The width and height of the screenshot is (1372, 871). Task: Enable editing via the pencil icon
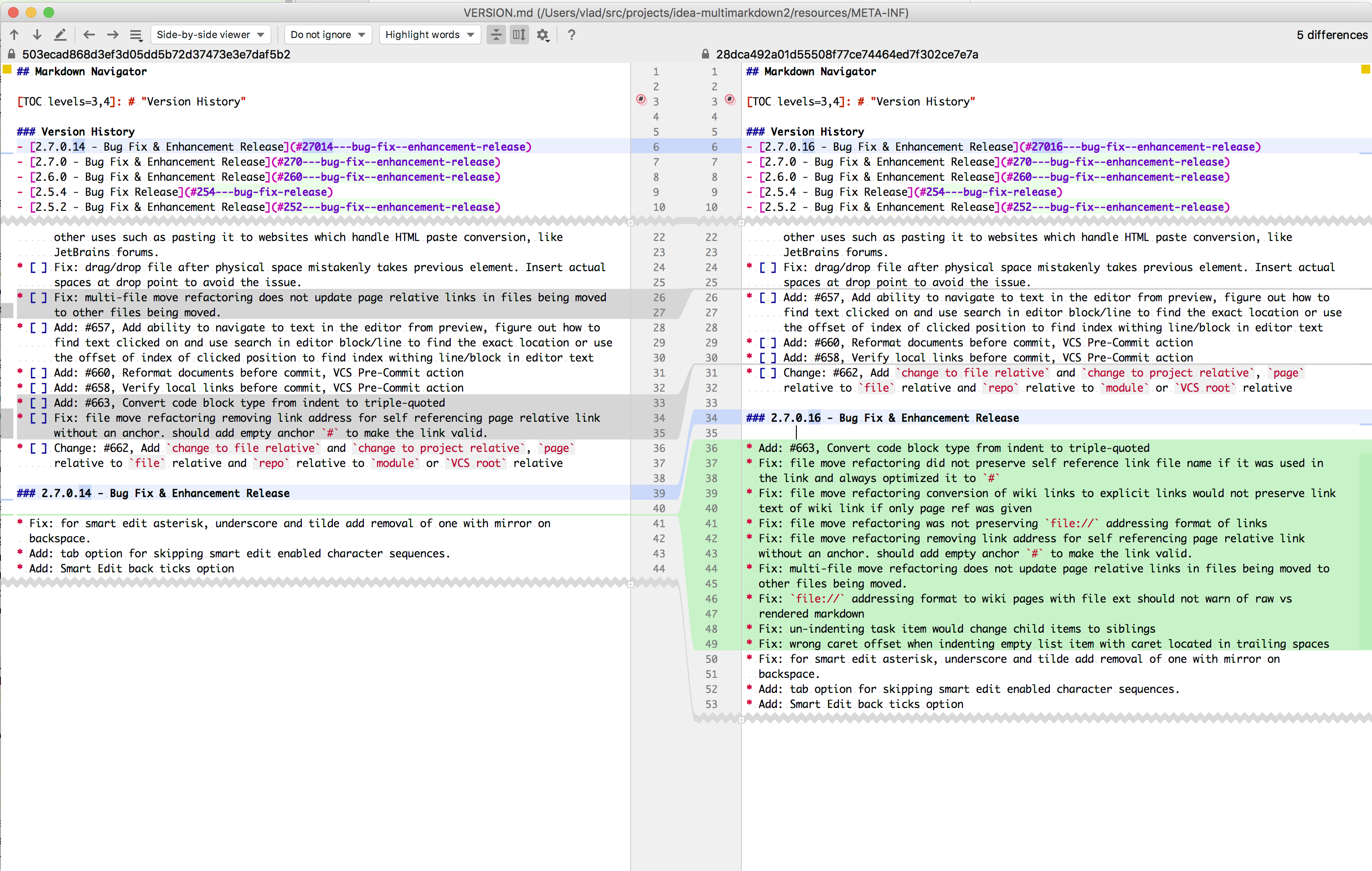[60, 34]
